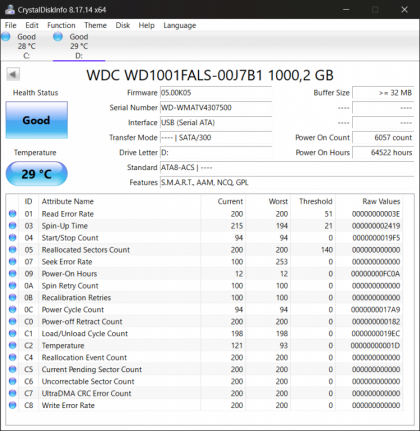Open the File menu
420x431 pixels.
point(11,25)
